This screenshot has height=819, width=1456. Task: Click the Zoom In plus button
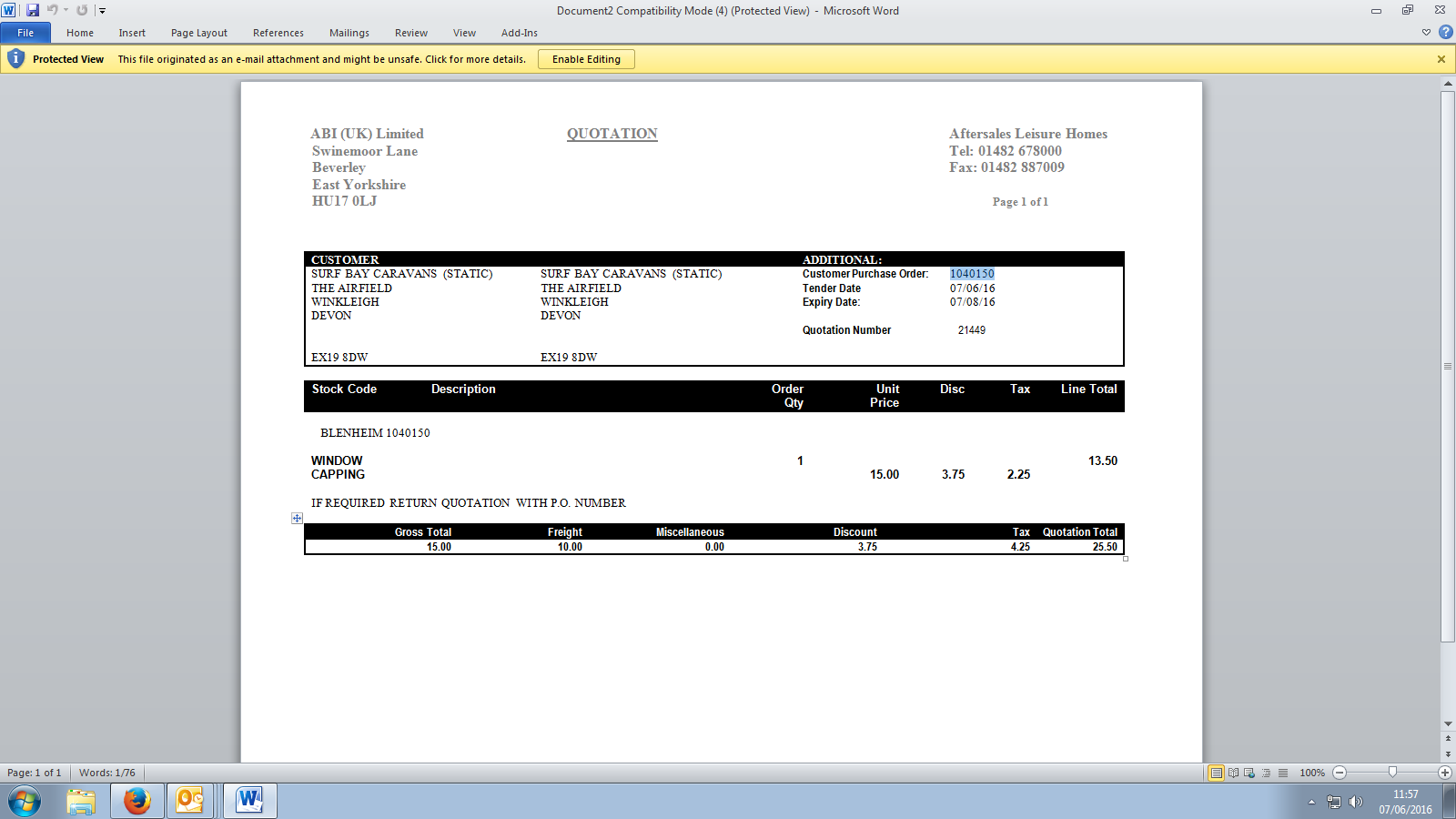tap(1445, 773)
